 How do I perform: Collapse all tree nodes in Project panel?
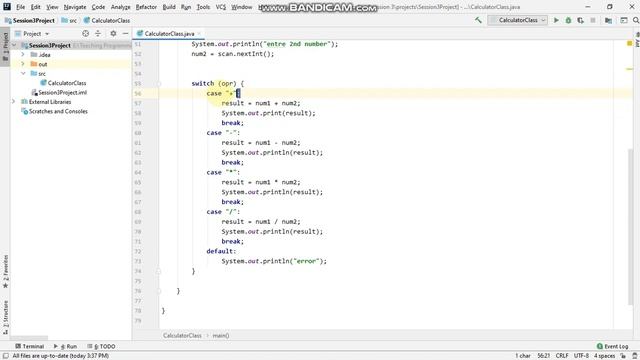click(x=98, y=33)
